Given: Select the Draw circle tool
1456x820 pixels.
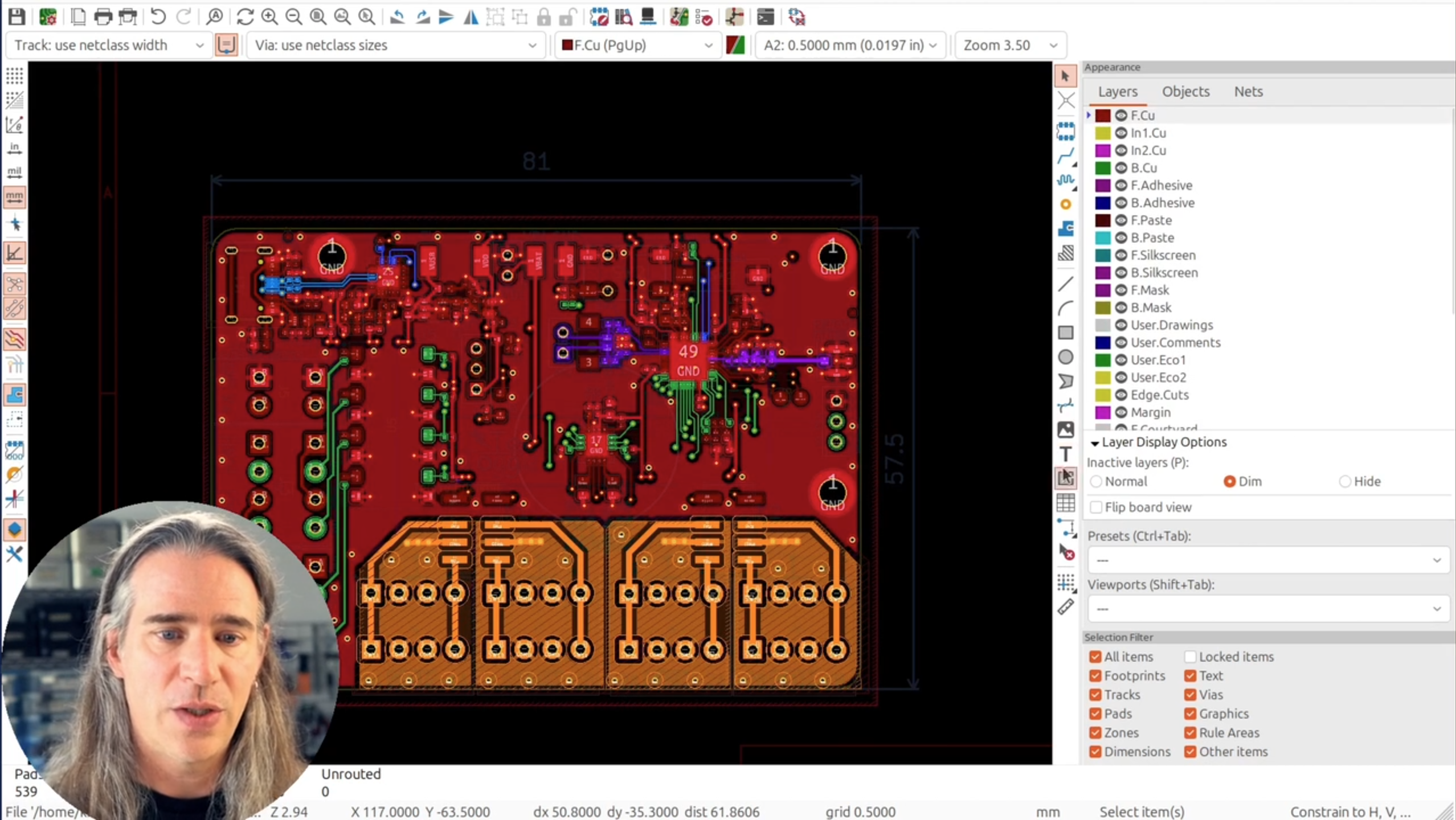Looking at the screenshot, I should click(1065, 357).
